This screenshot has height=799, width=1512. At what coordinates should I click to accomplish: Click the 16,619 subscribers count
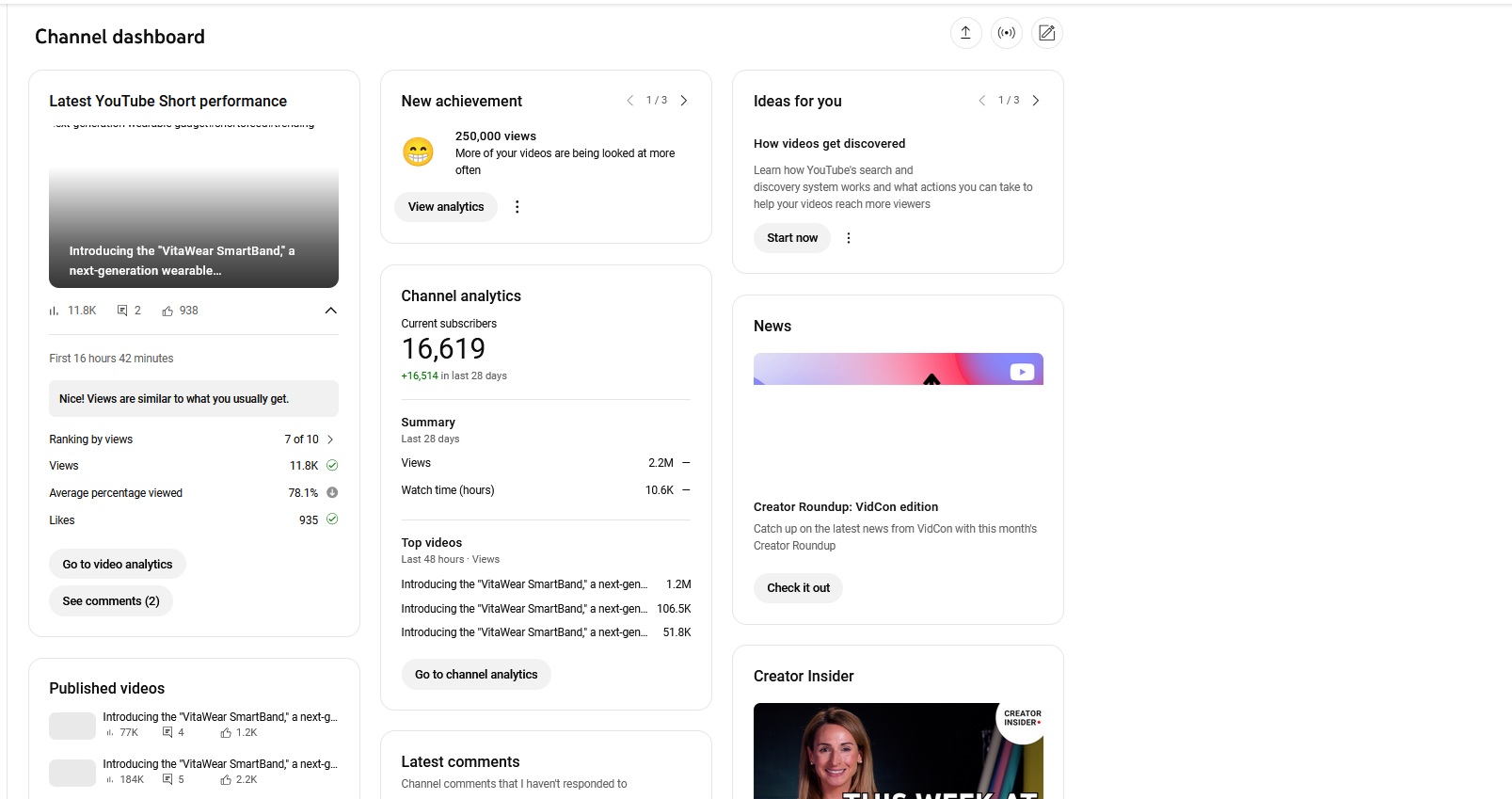[x=443, y=349]
